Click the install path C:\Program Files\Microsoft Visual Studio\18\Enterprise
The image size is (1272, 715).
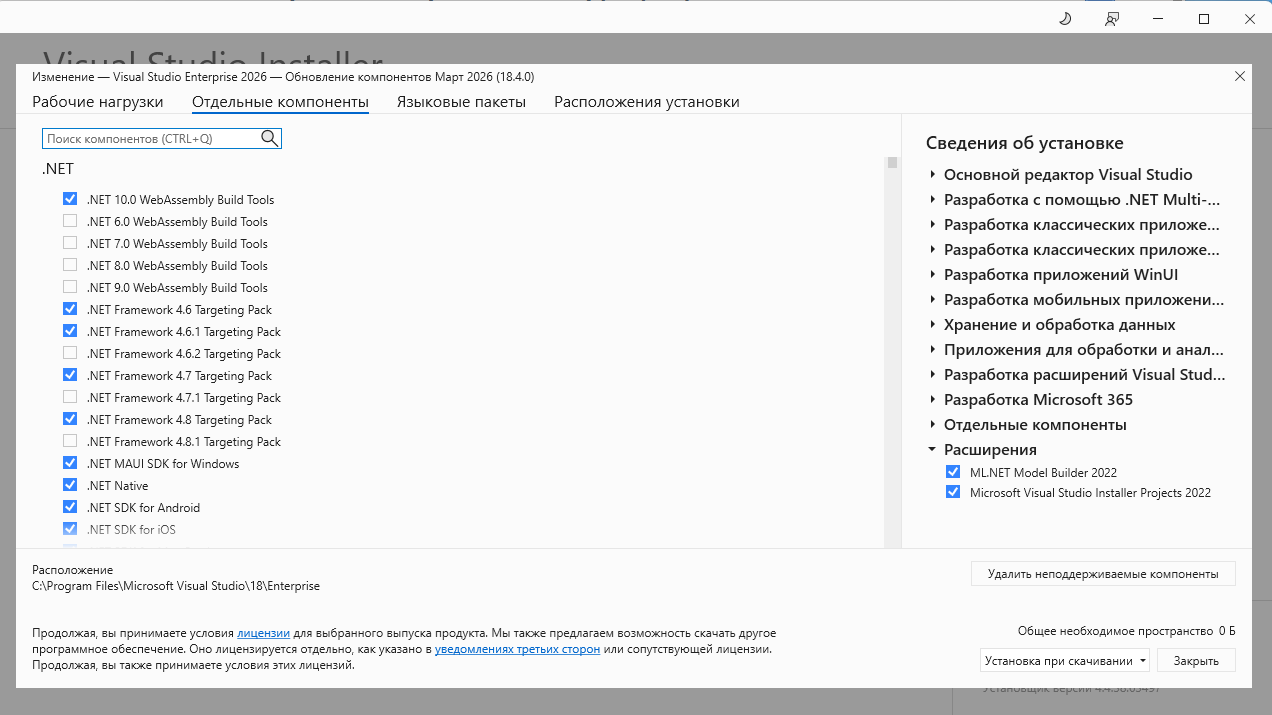(x=176, y=586)
